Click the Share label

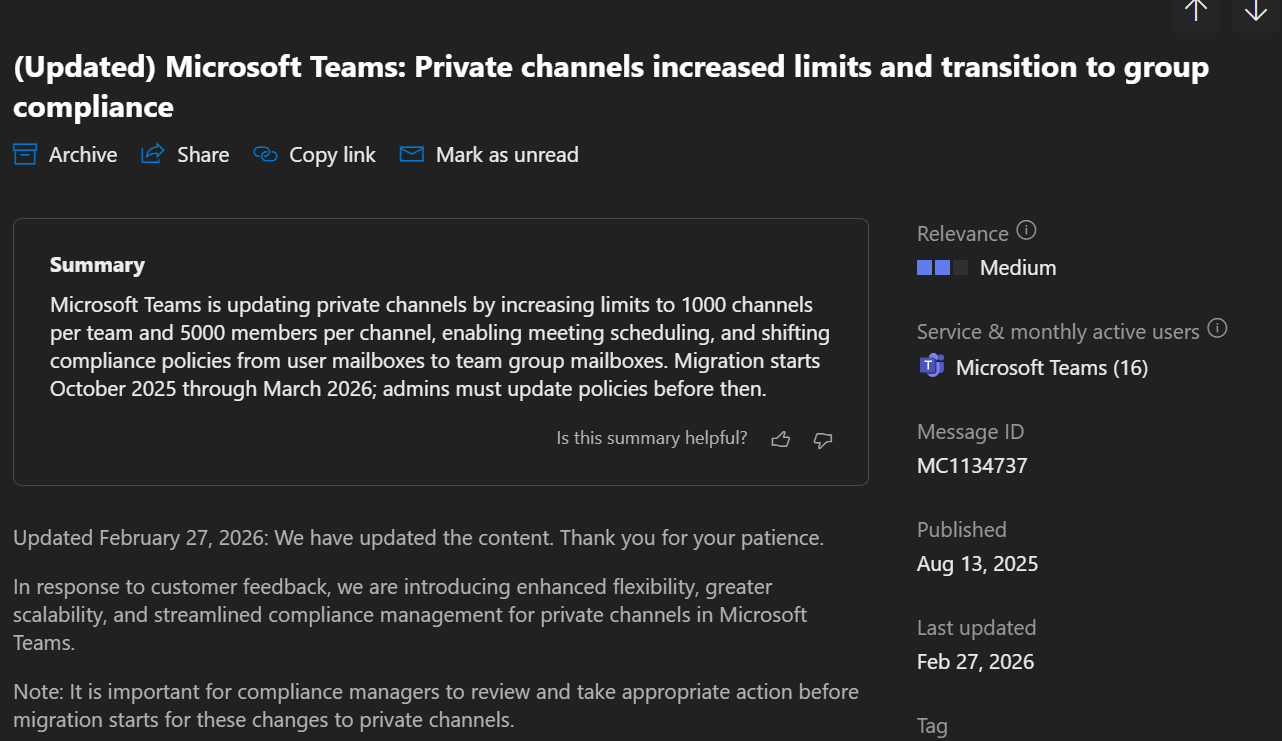pyautogui.click(x=203, y=155)
